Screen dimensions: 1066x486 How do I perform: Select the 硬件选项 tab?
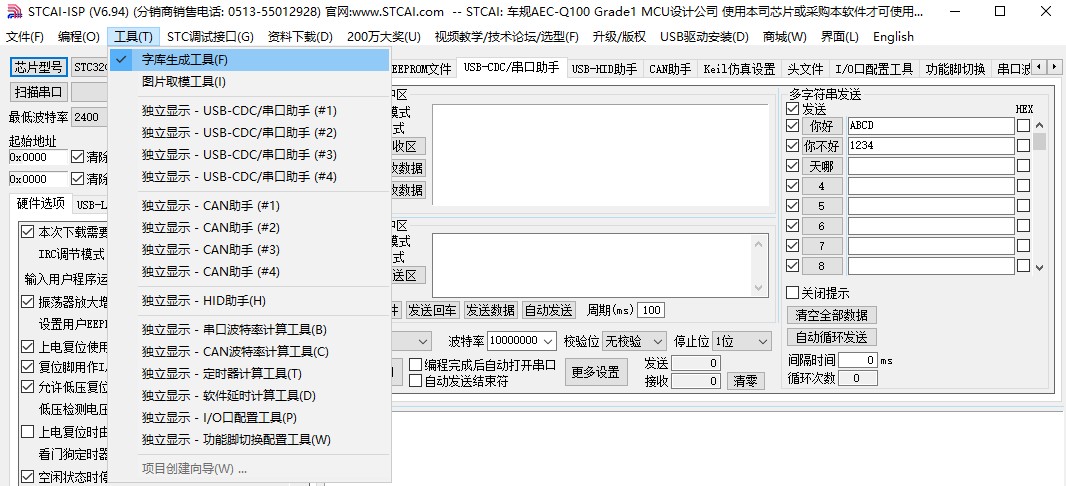pos(41,203)
